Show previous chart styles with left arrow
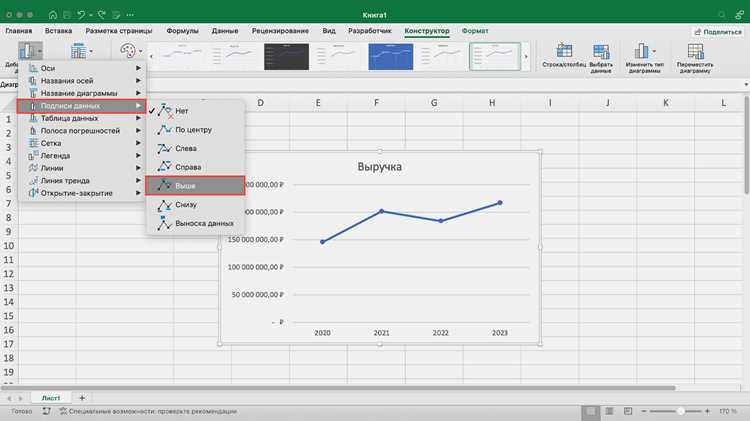This screenshot has width=750, height=421. point(151,56)
